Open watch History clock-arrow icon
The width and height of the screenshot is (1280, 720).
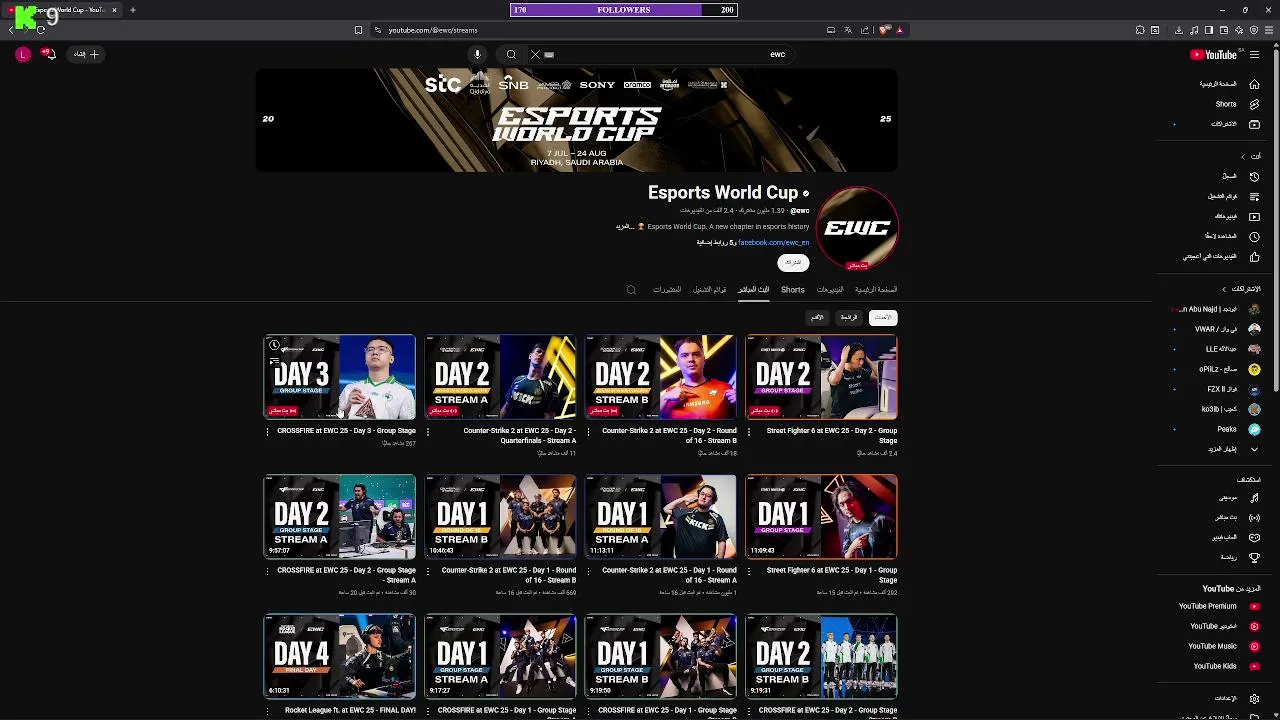(1254, 176)
